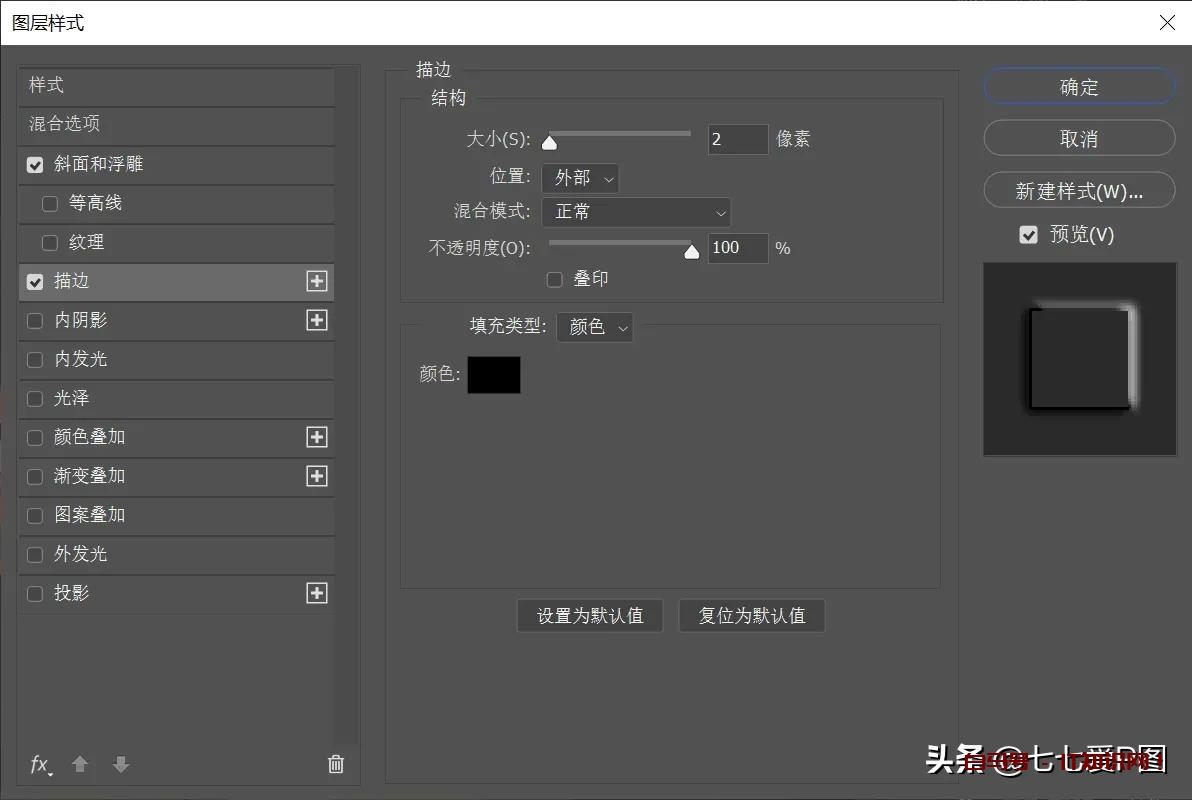The height and width of the screenshot is (800, 1192).
Task: Open the 位置 dropdown showing 外部
Action: click(x=580, y=178)
